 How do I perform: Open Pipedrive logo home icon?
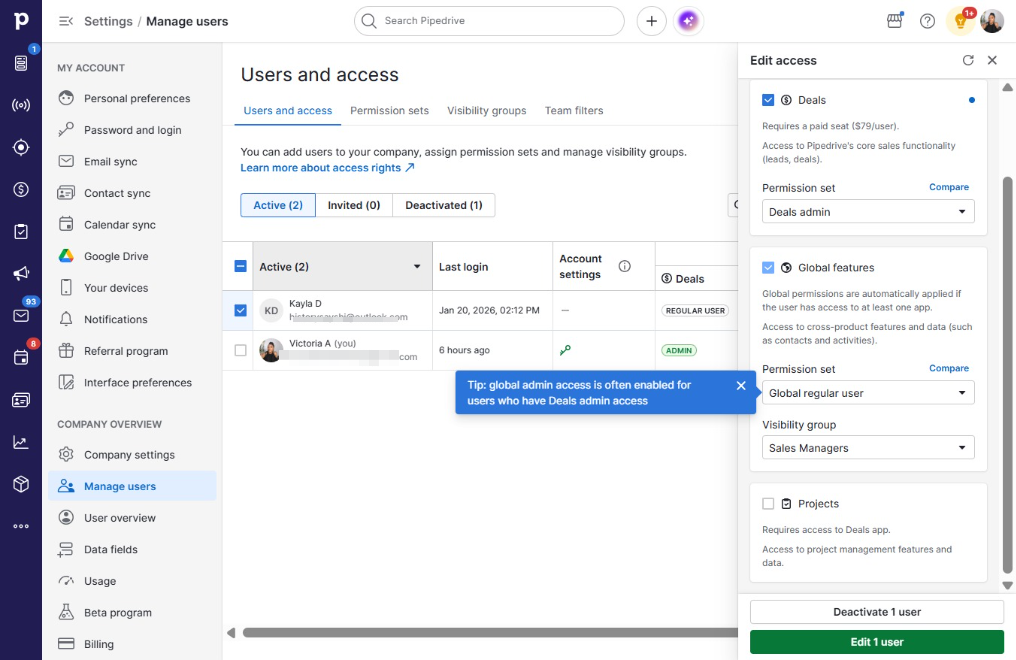coord(21,21)
